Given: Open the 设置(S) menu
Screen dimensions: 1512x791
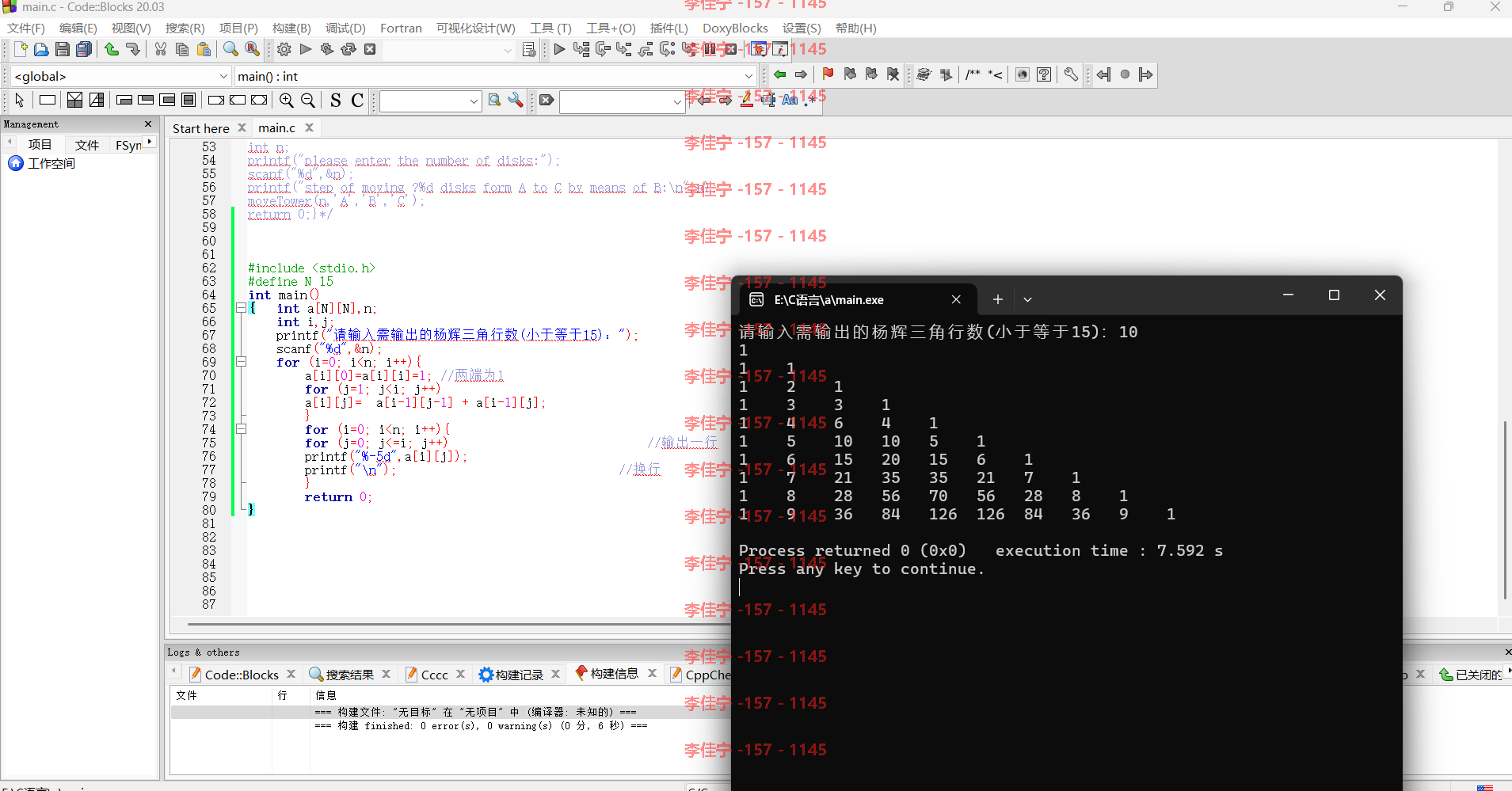Looking at the screenshot, I should pyautogui.click(x=802, y=29).
